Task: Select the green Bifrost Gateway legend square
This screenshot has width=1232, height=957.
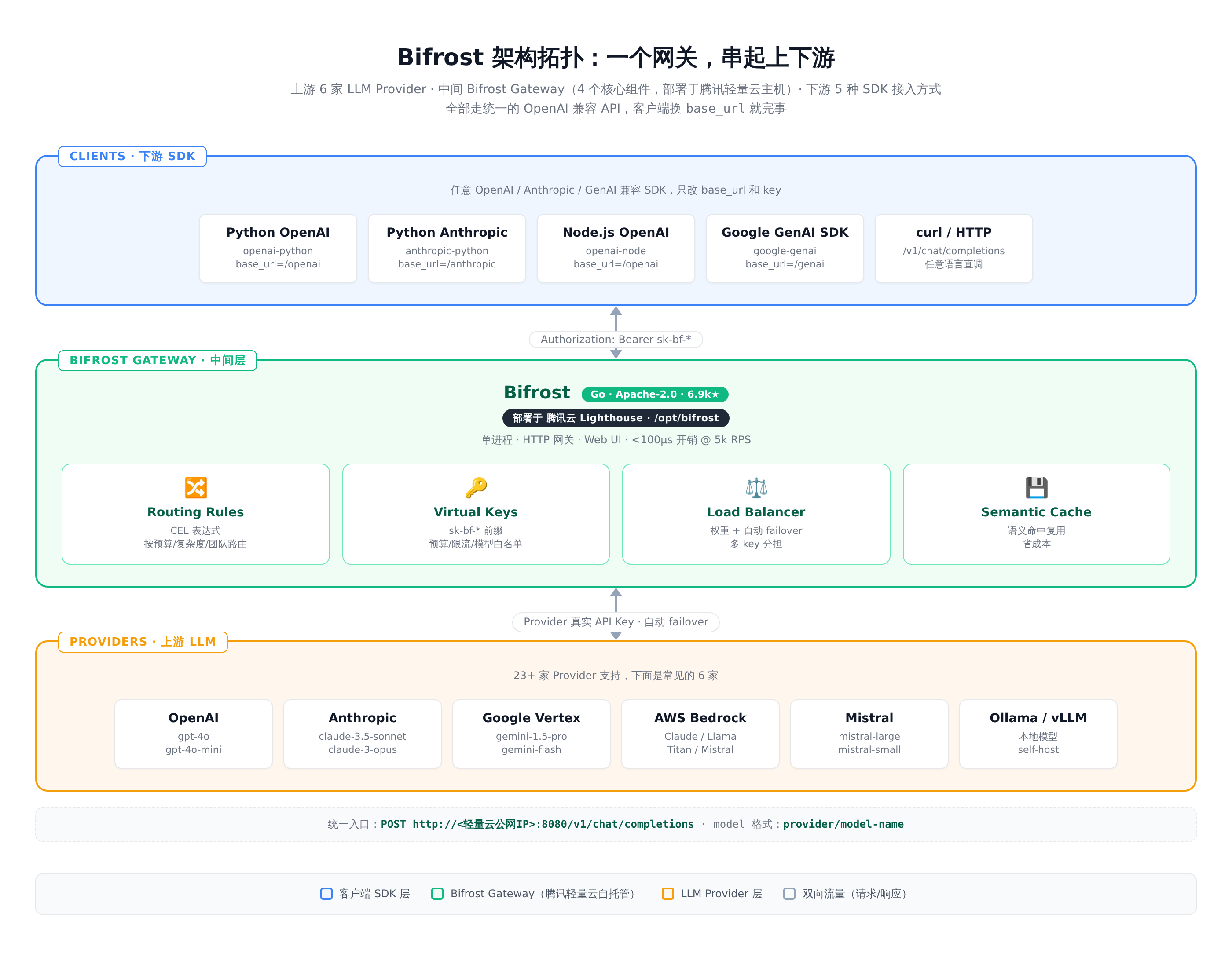Action: 437,894
